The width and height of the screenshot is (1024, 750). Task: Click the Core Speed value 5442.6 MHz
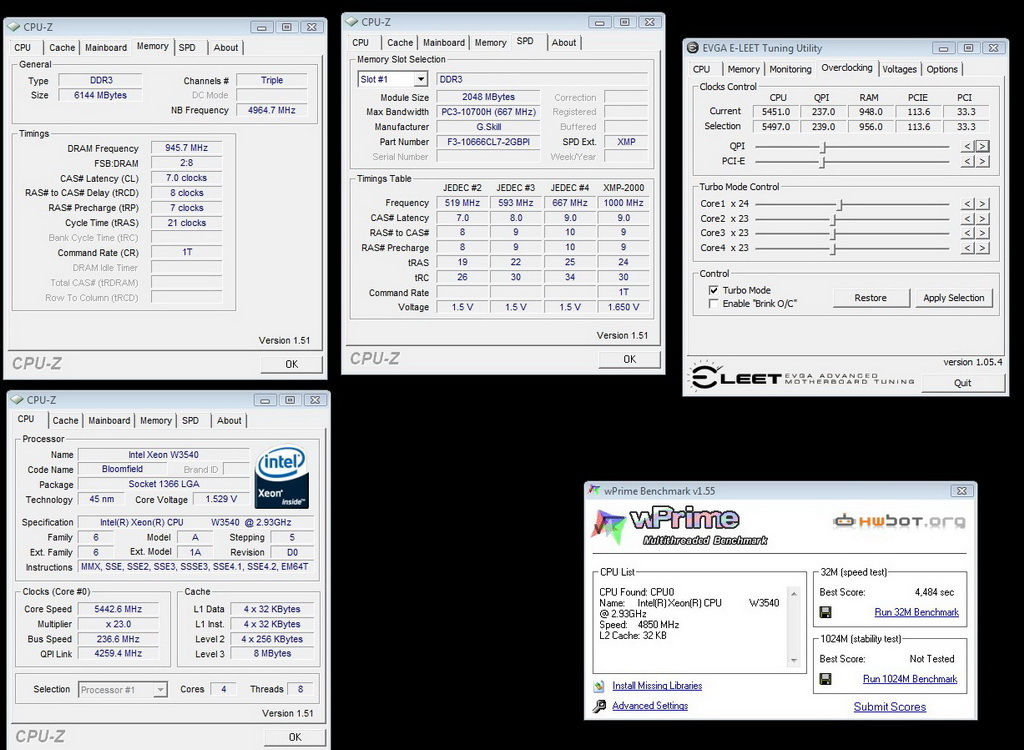118,609
